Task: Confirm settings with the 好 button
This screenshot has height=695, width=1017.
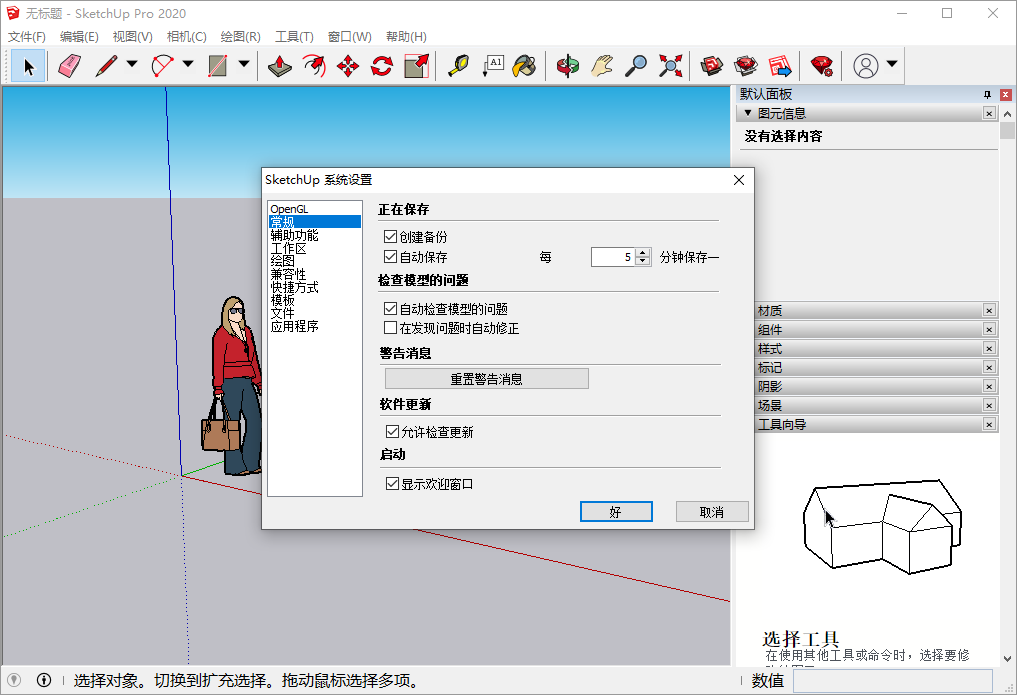Action: pos(616,511)
